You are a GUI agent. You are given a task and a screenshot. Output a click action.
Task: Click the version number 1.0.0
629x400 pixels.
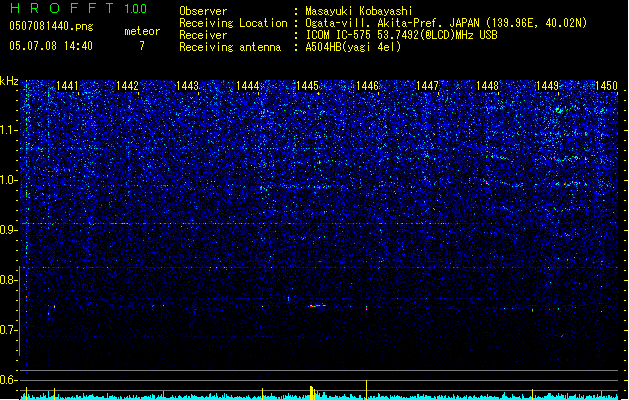point(135,9)
